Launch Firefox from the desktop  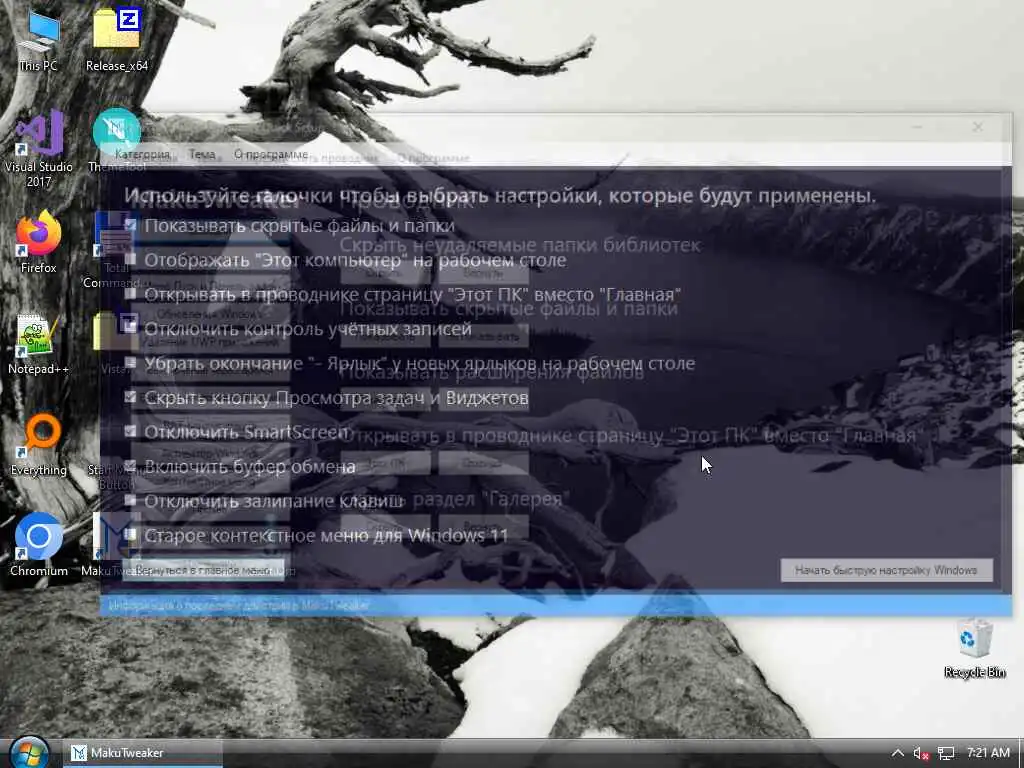click(x=39, y=242)
